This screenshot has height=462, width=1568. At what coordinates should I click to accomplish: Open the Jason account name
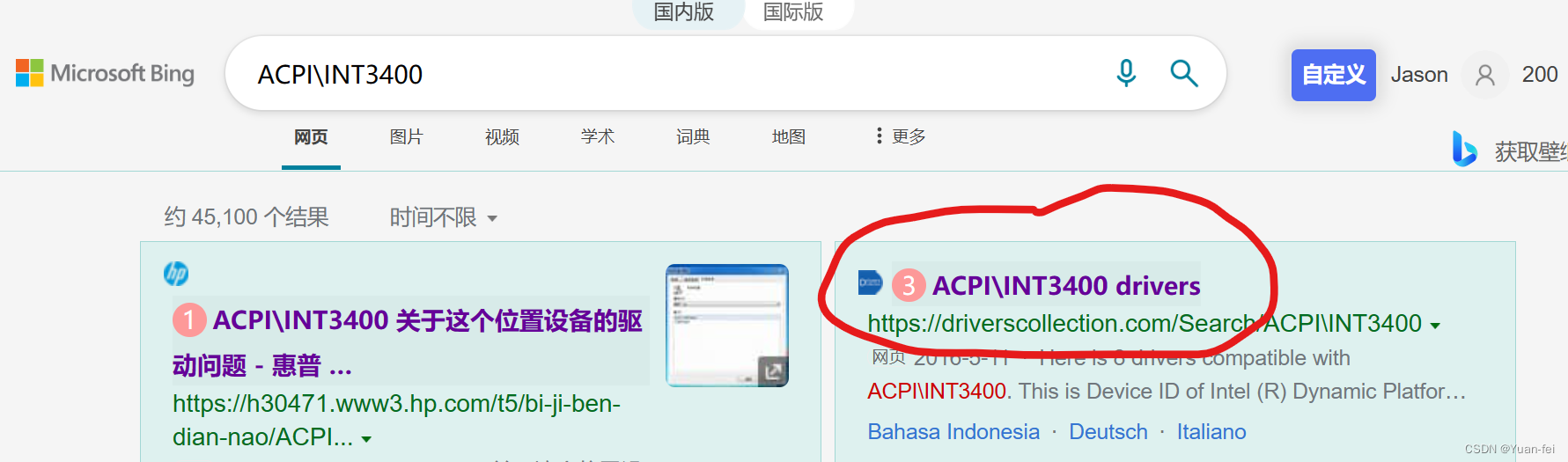1419,75
